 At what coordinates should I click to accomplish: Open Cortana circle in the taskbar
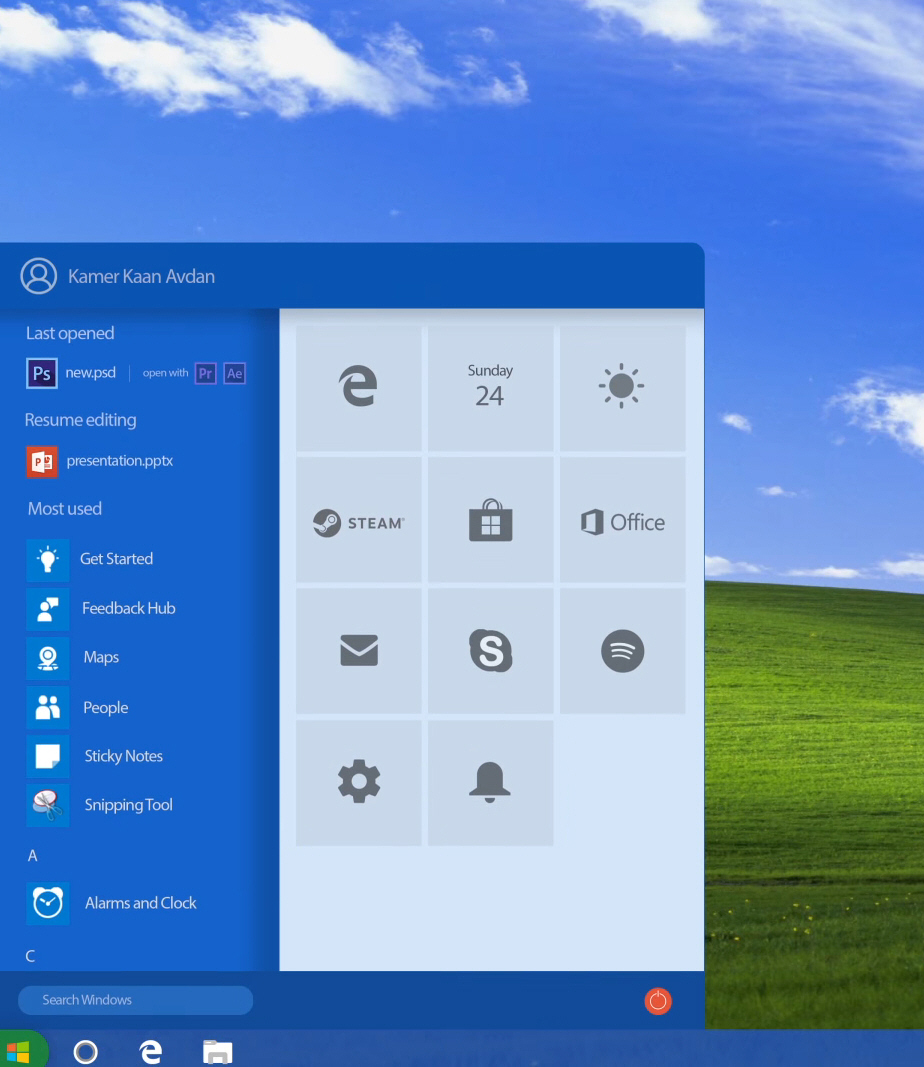[x=86, y=1051]
